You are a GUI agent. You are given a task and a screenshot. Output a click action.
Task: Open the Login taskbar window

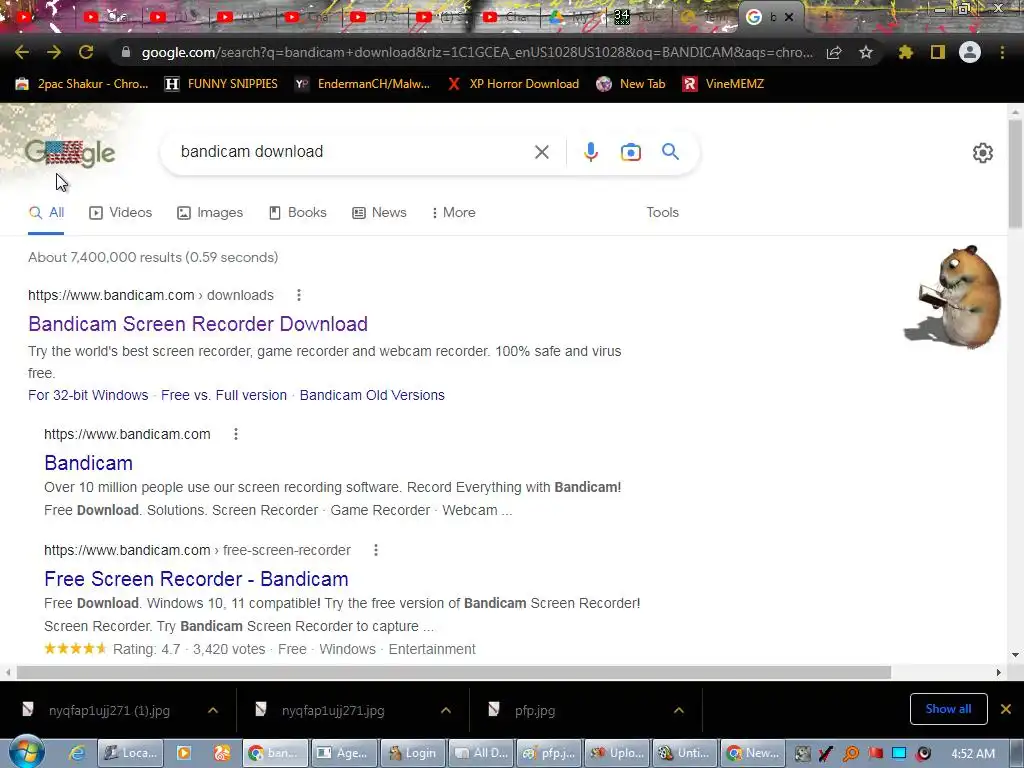click(x=414, y=753)
